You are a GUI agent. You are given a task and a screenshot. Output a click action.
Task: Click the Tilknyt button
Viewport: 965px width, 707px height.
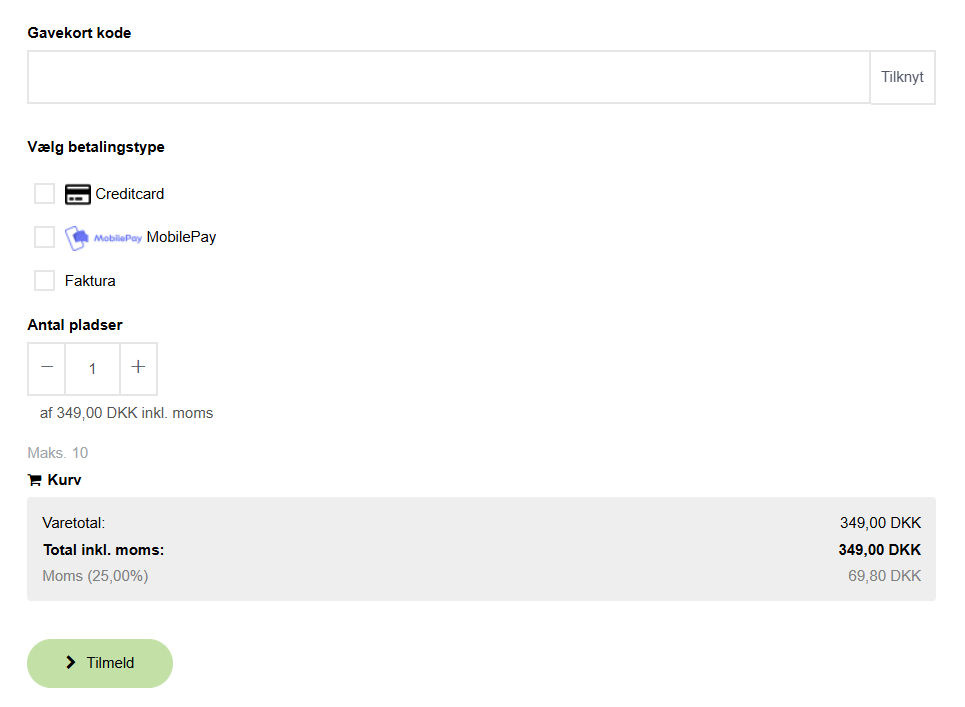901,76
